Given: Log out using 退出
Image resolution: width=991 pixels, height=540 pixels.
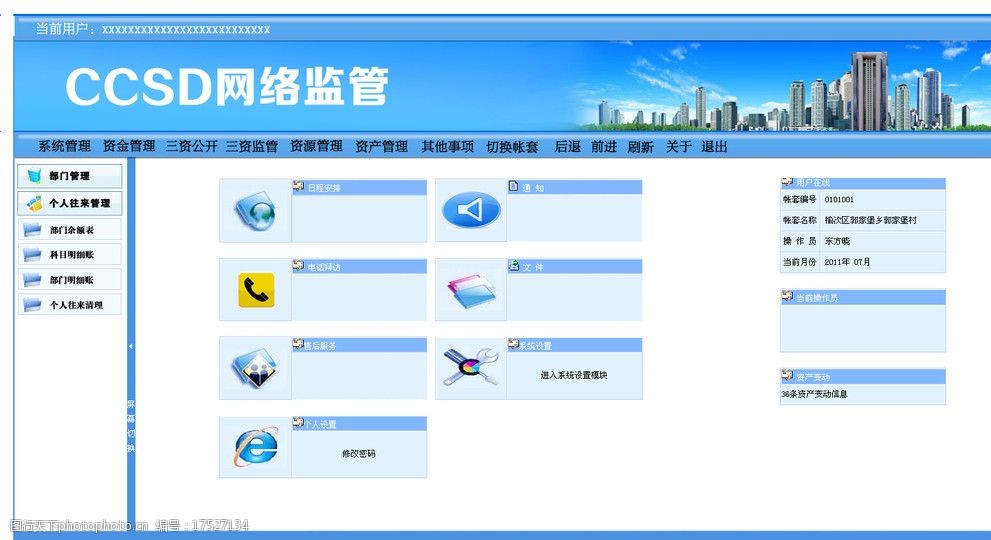Looking at the screenshot, I should (x=714, y=147).
